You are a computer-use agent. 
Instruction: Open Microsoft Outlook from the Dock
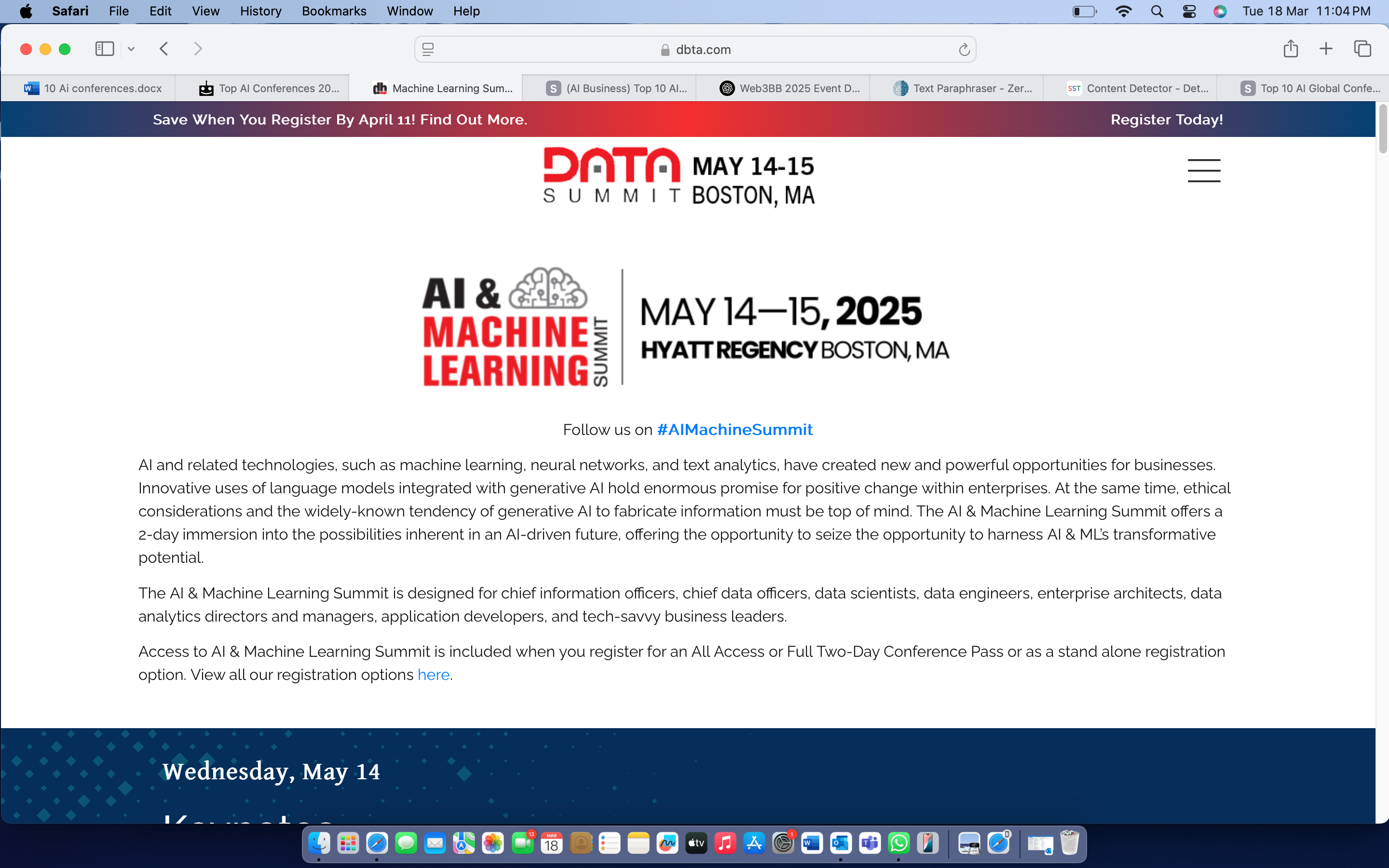click(x=841, y=843)
